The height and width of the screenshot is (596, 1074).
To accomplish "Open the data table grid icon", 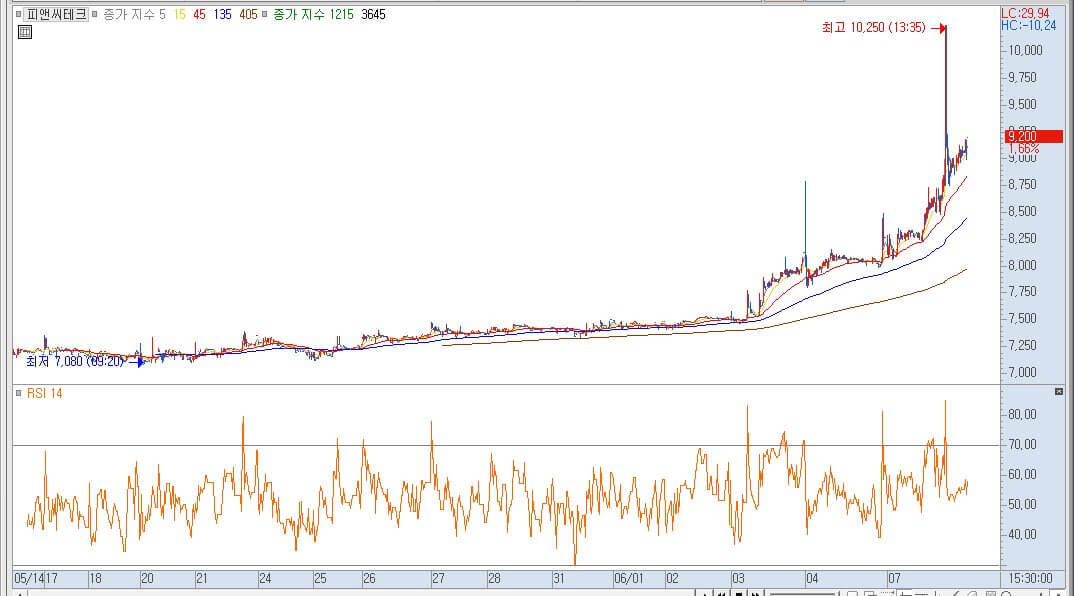I will coord(25,32).
